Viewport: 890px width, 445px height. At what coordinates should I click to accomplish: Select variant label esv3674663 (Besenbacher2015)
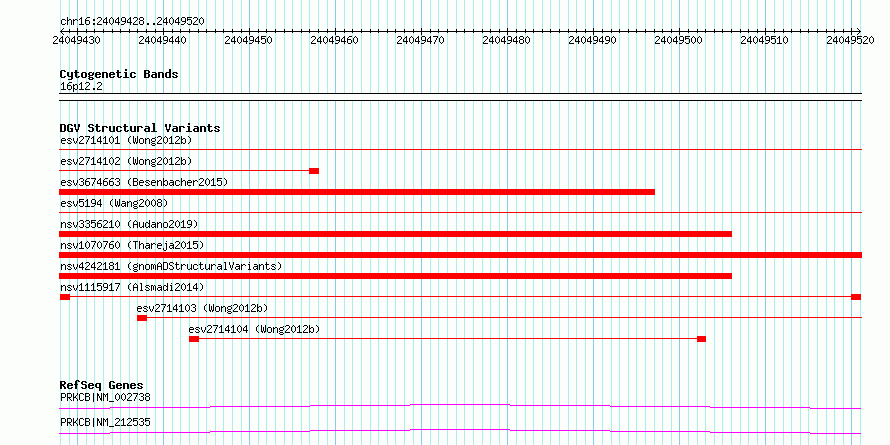[144, 182]
